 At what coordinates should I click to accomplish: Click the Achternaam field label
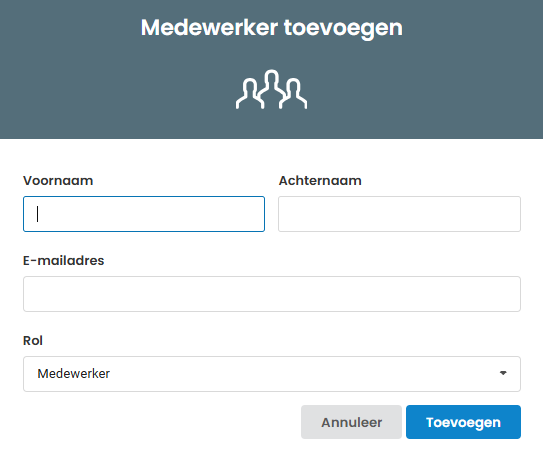pyautogui.click(x=320, y=180)
